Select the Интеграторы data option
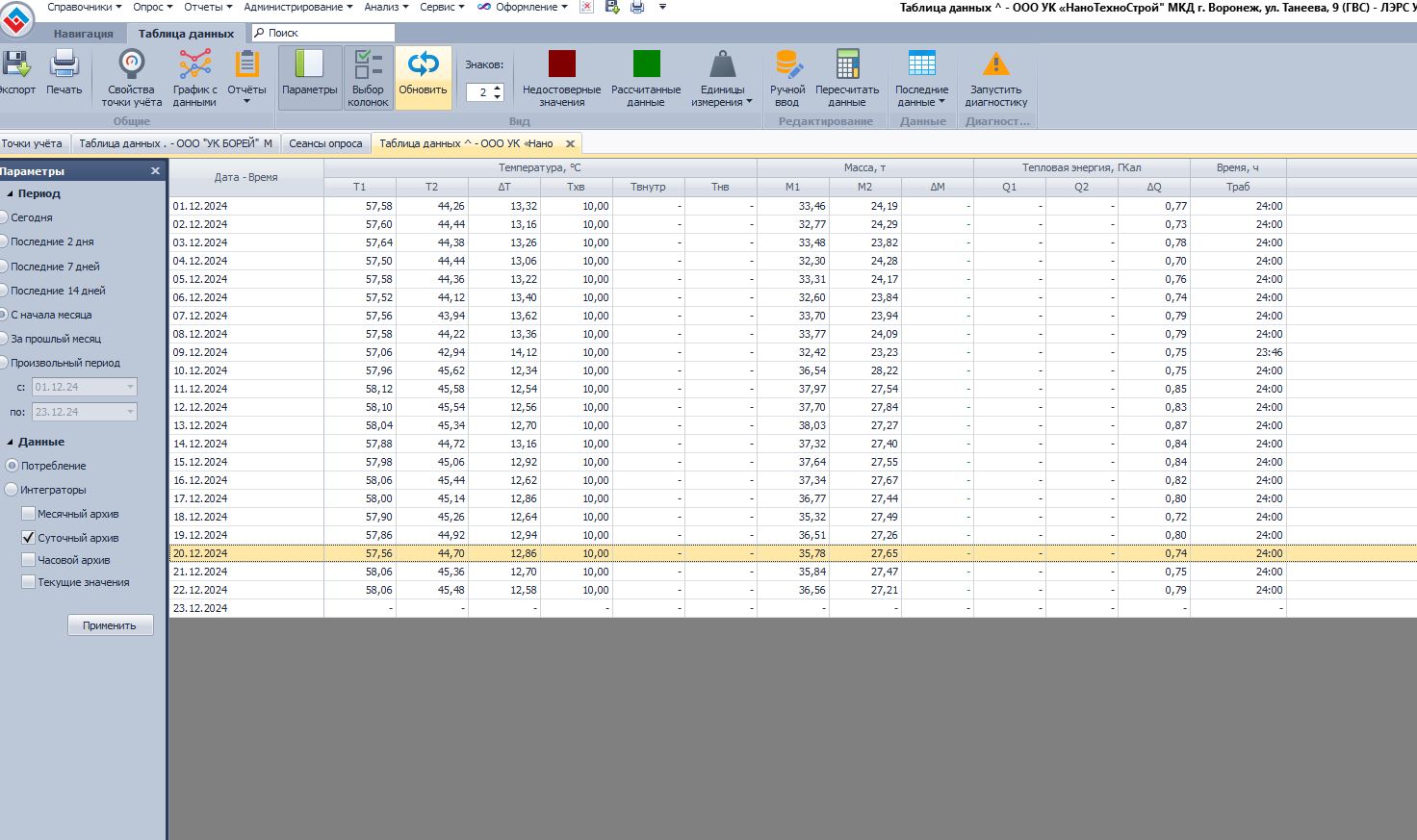1417x840 pixels. click(13, 490)
